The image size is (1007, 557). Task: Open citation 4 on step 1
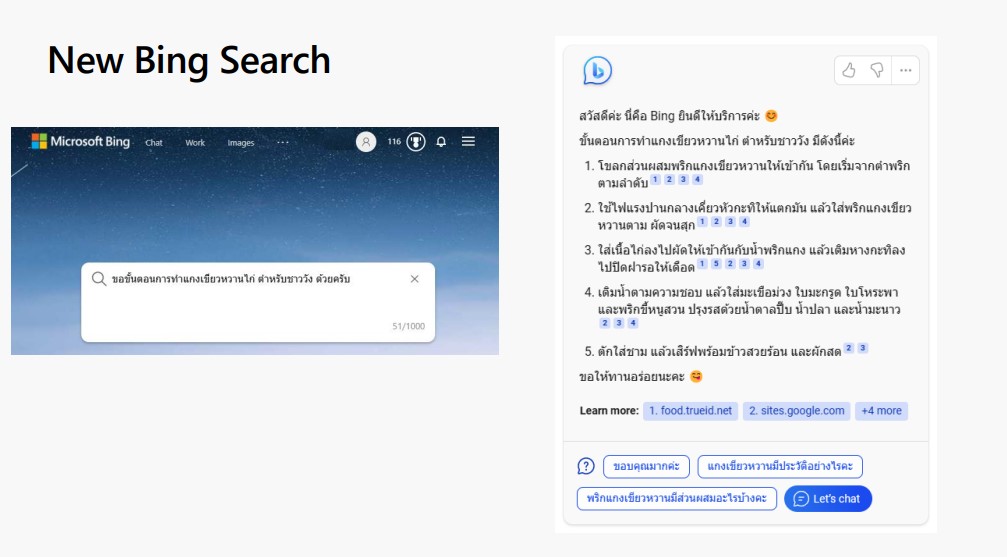(697, 180)
